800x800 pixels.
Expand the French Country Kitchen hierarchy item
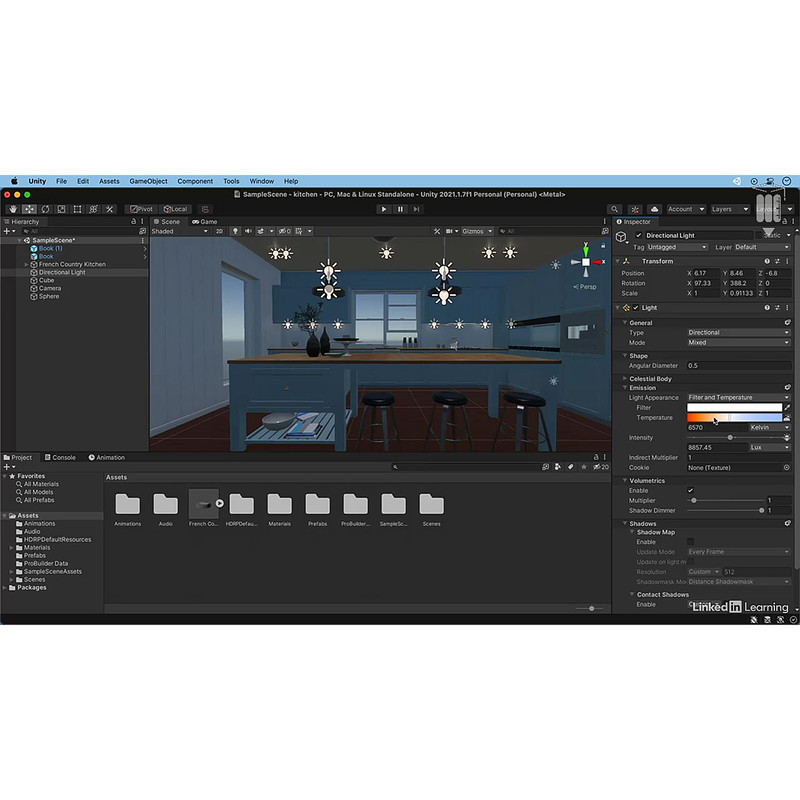pos(26,264)
